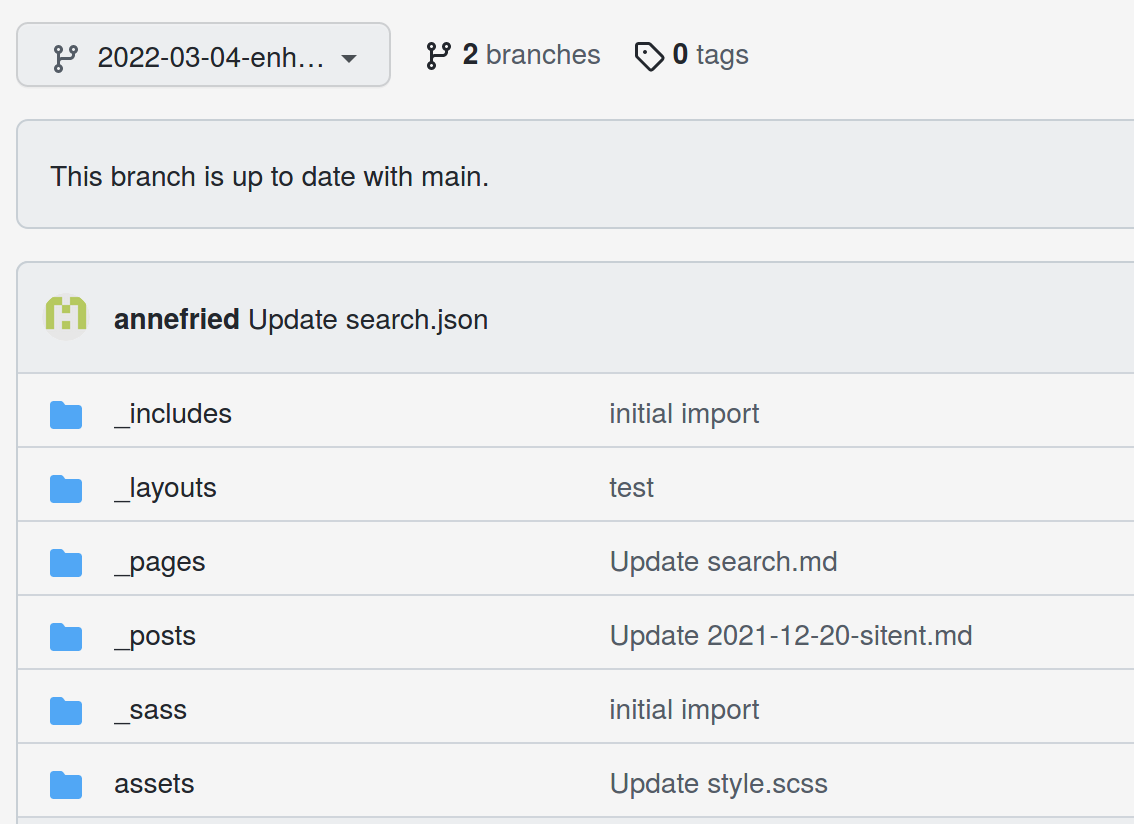
Task: Click the git branch icon in branch selector
Action: pos(66,58)
